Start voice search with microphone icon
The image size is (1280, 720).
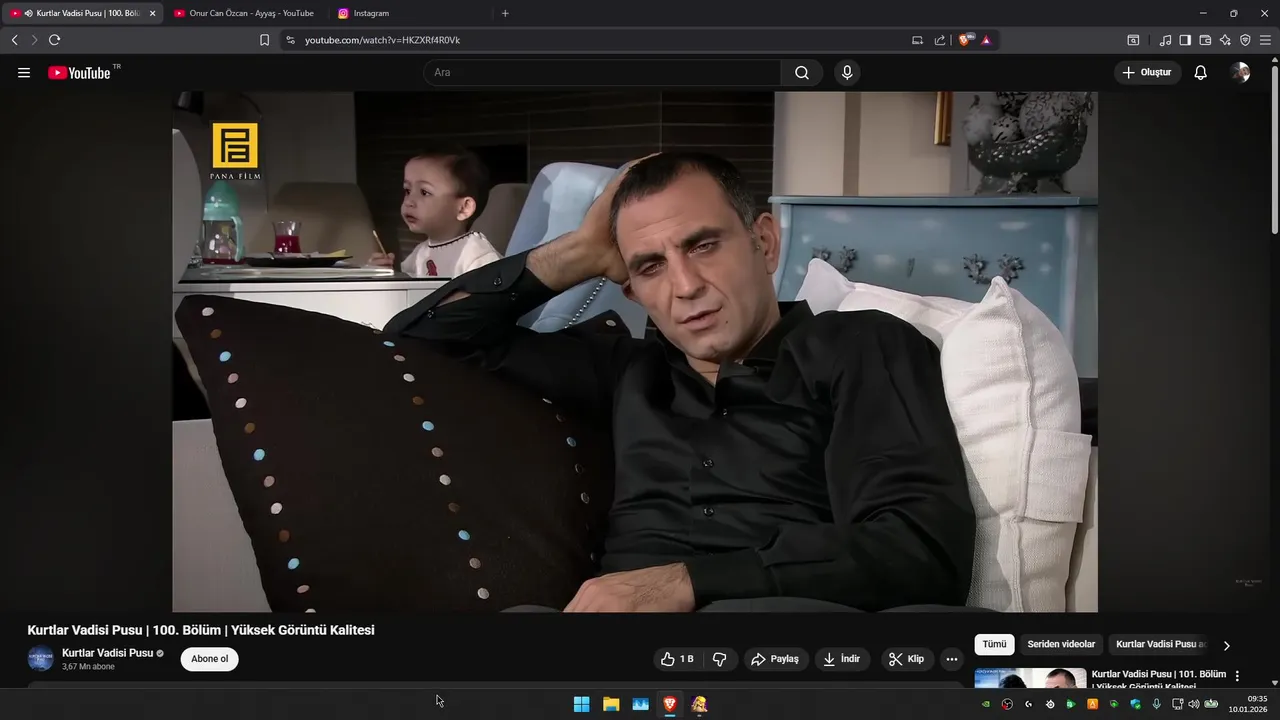pyautogui.click(x=847, y=73)
